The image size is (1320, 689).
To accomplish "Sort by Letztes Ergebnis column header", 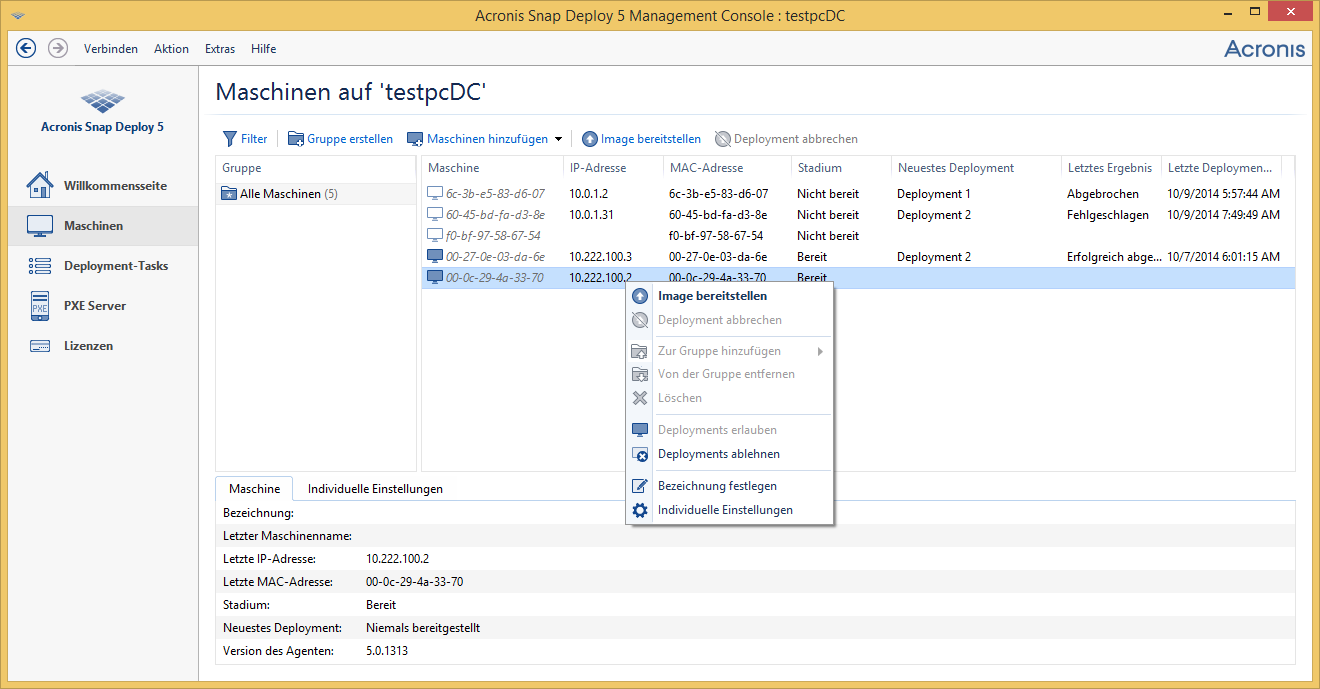I will click(x=1110, y=168).
